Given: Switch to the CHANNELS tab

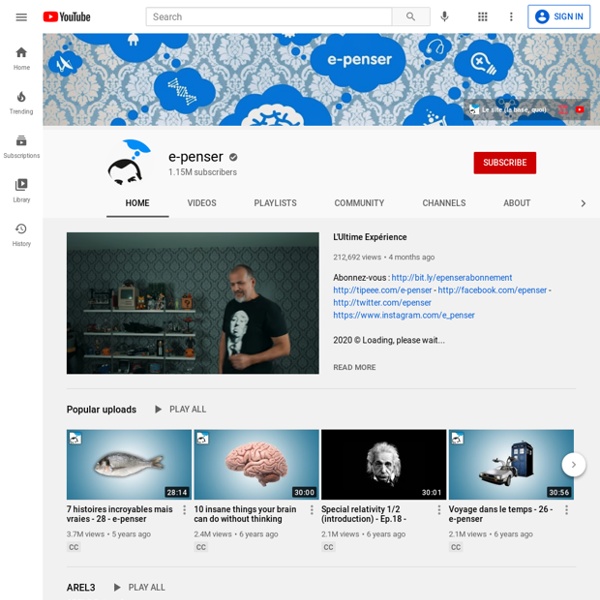Looking at the screenshot, I should 444,203.
